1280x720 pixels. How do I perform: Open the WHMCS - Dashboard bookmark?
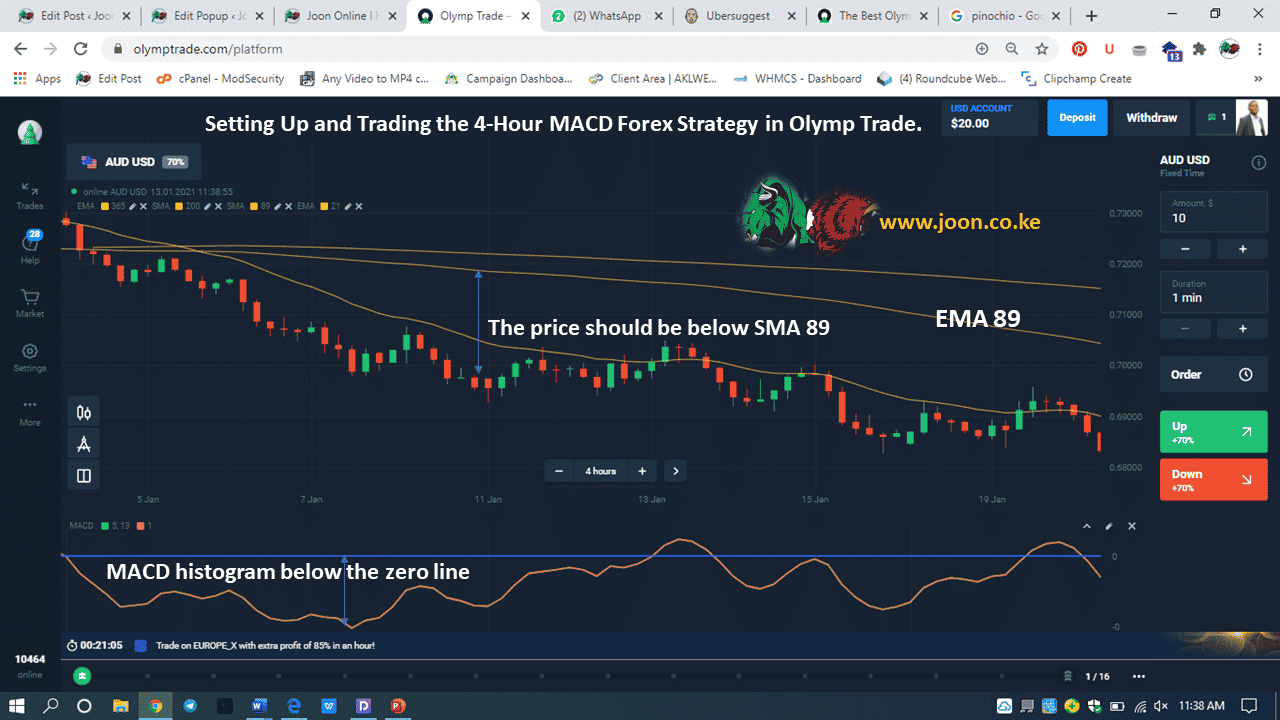(797, 78)
